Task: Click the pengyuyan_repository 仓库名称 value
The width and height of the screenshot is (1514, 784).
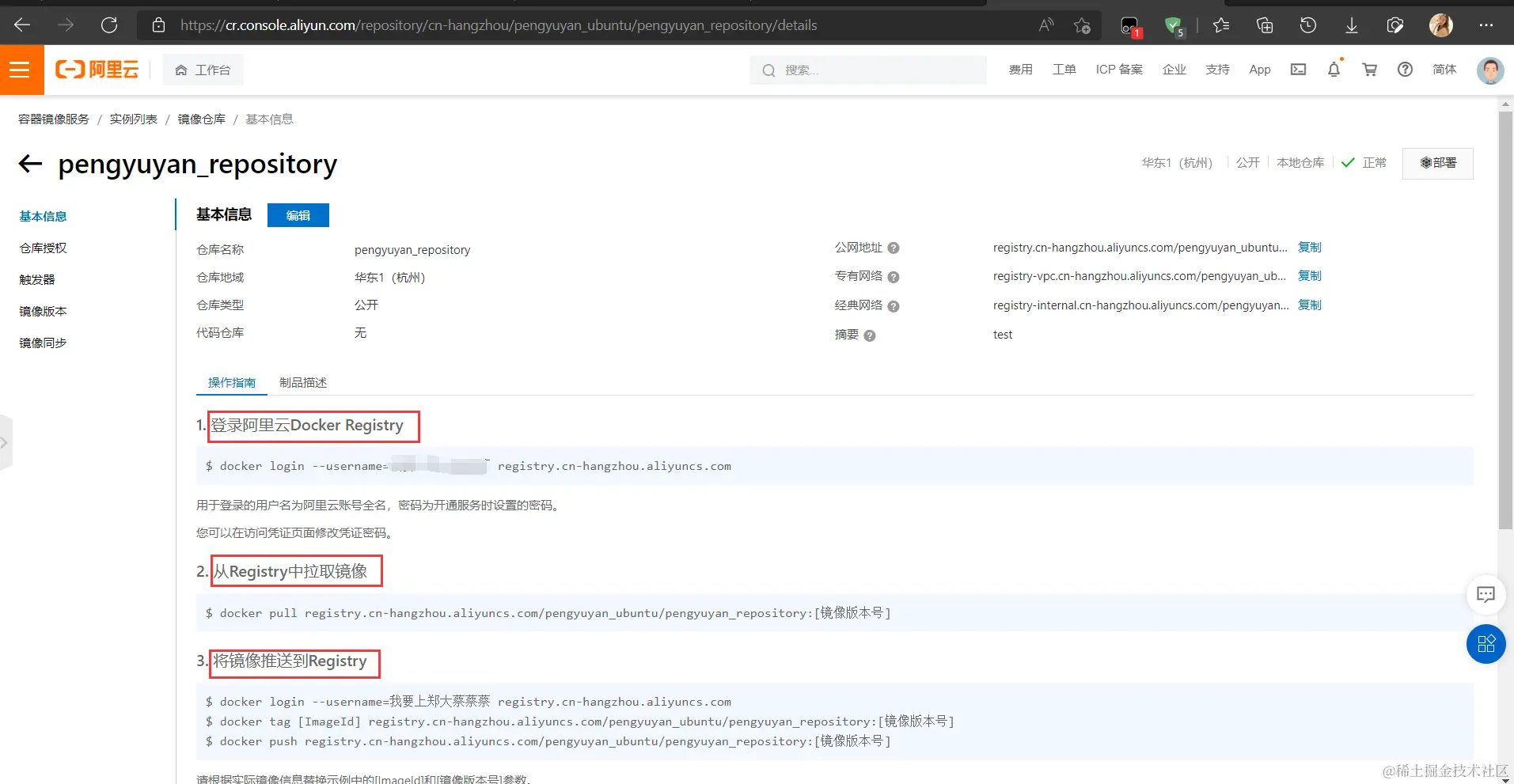Action: click(412, 250)
